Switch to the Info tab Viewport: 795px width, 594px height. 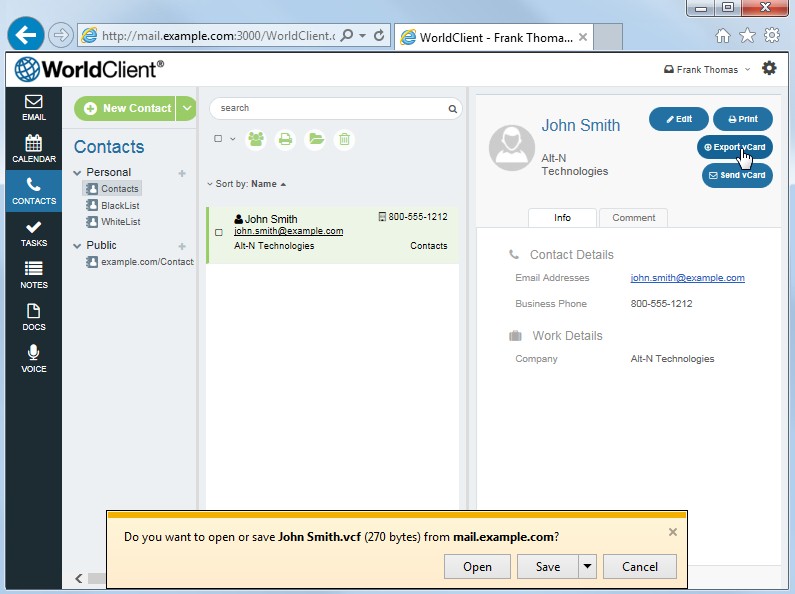[x=562, y=217]
